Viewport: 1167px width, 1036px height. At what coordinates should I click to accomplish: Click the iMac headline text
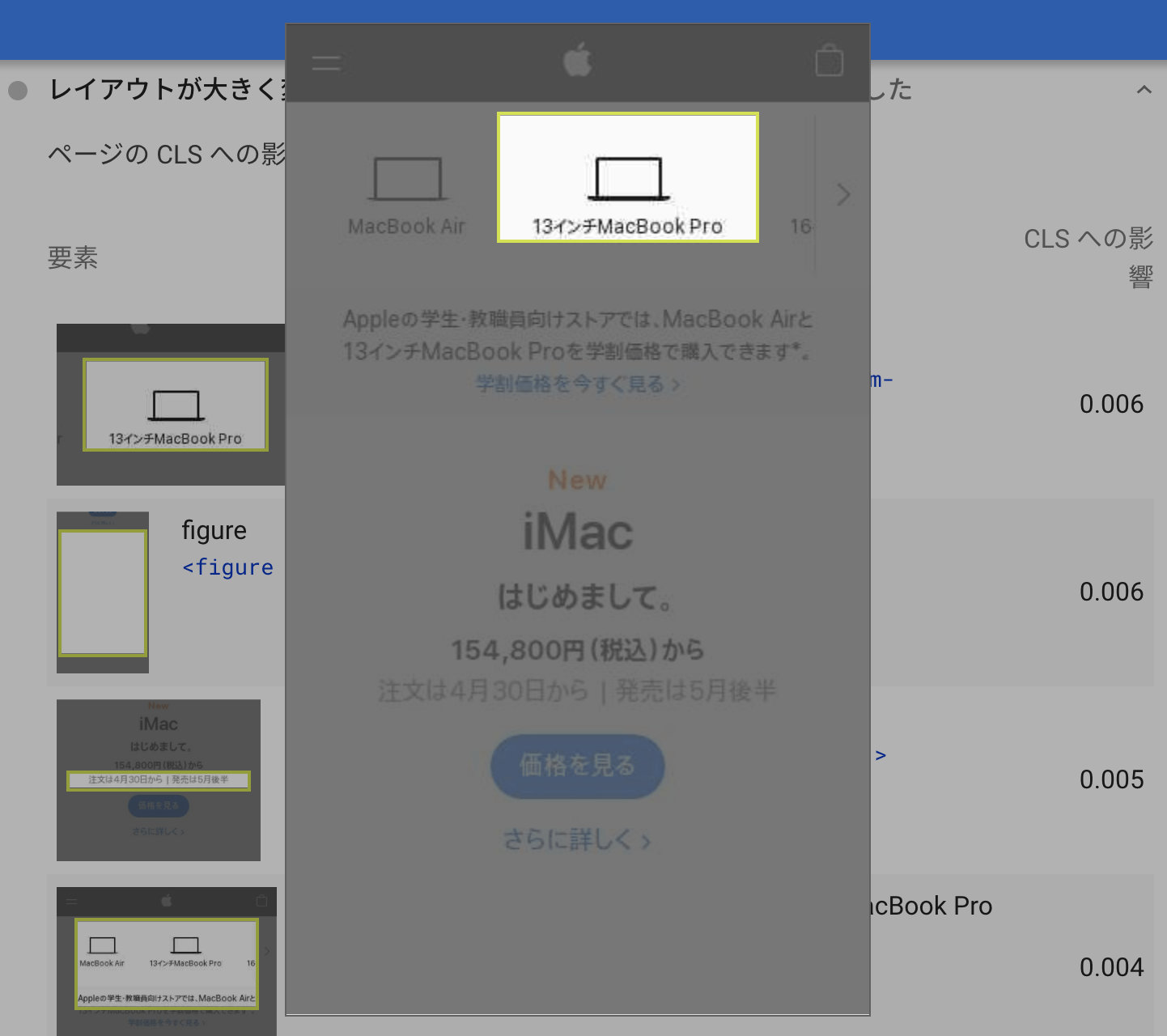pyautogui.click(x=578, y=533)
